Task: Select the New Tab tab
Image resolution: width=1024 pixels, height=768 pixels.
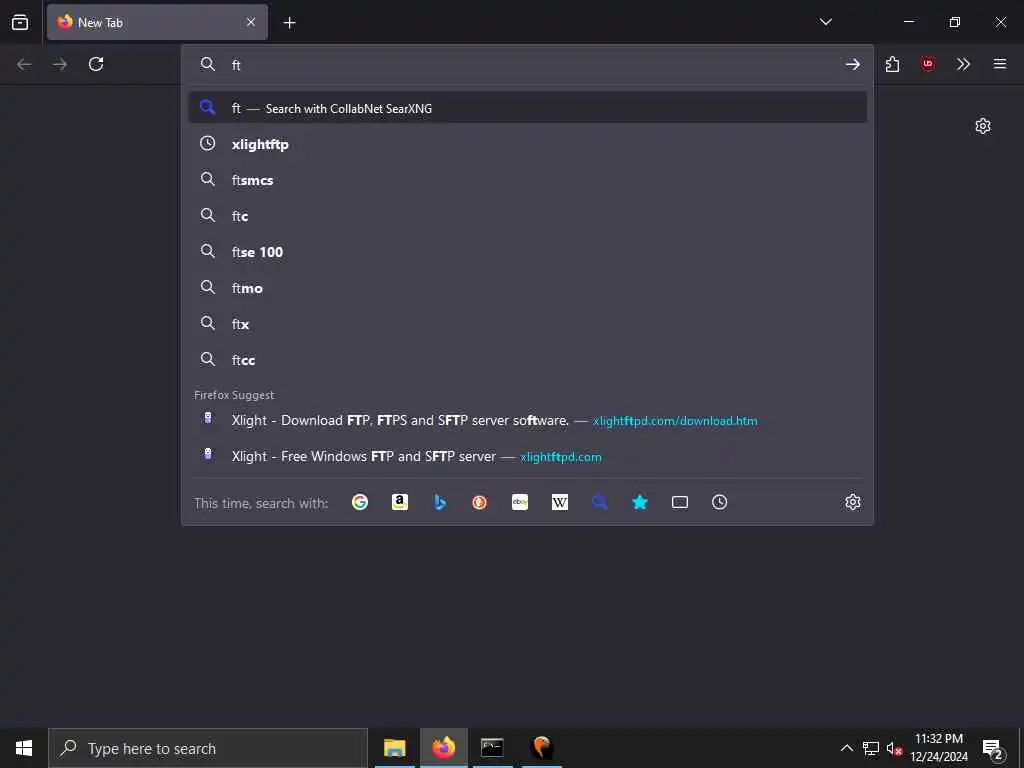Action: click(x=157, y=22)
